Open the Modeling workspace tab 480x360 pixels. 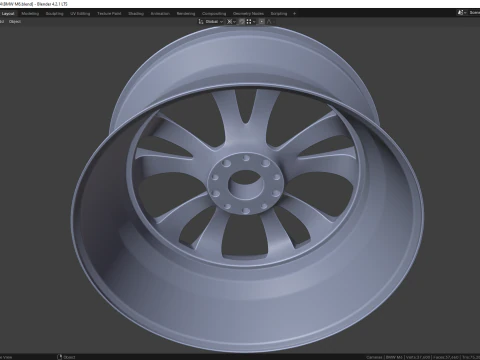pyautogui.click(x=30, y=14)
